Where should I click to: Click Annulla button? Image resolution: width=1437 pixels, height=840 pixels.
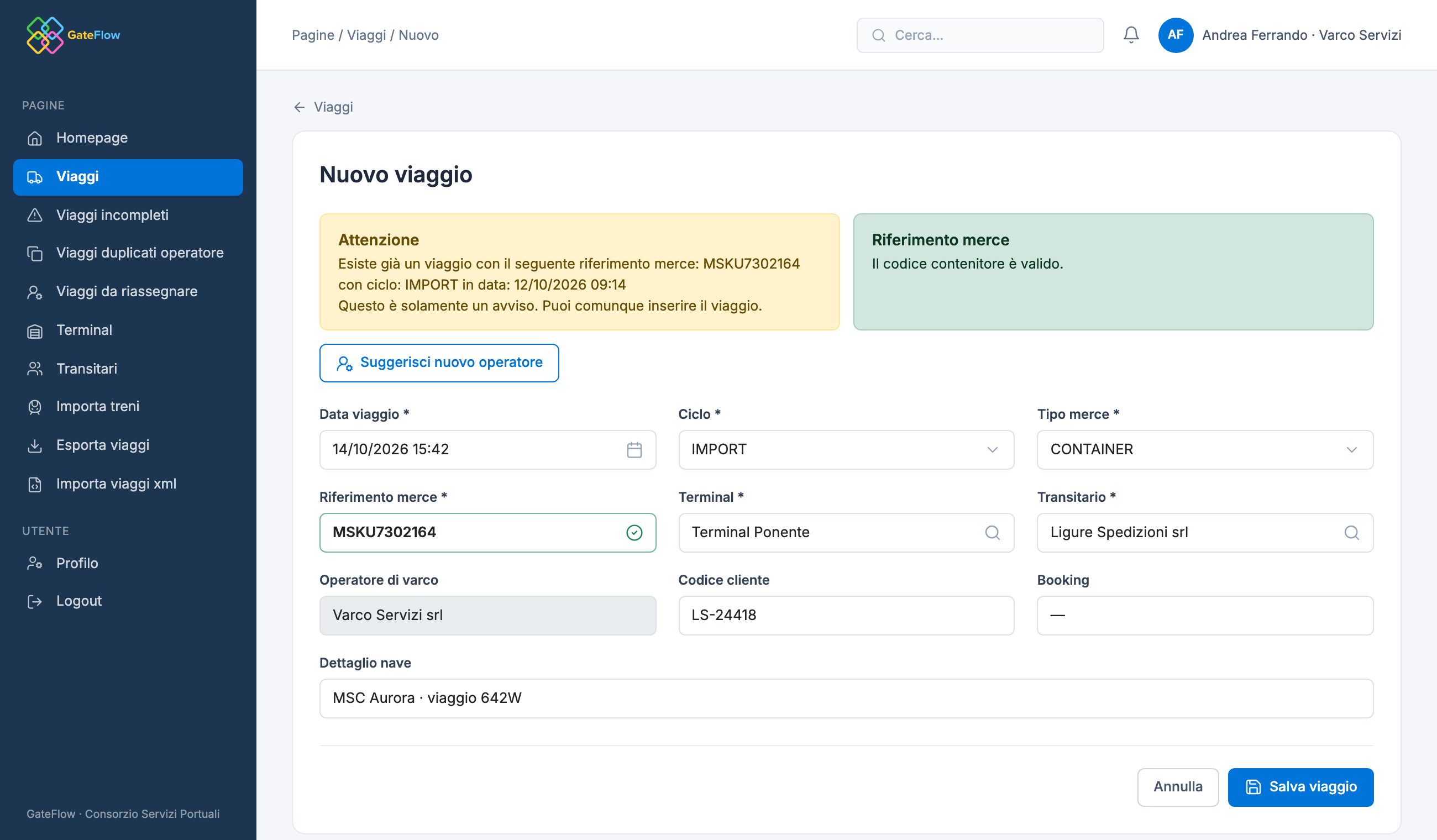(x=1178, y=787)
